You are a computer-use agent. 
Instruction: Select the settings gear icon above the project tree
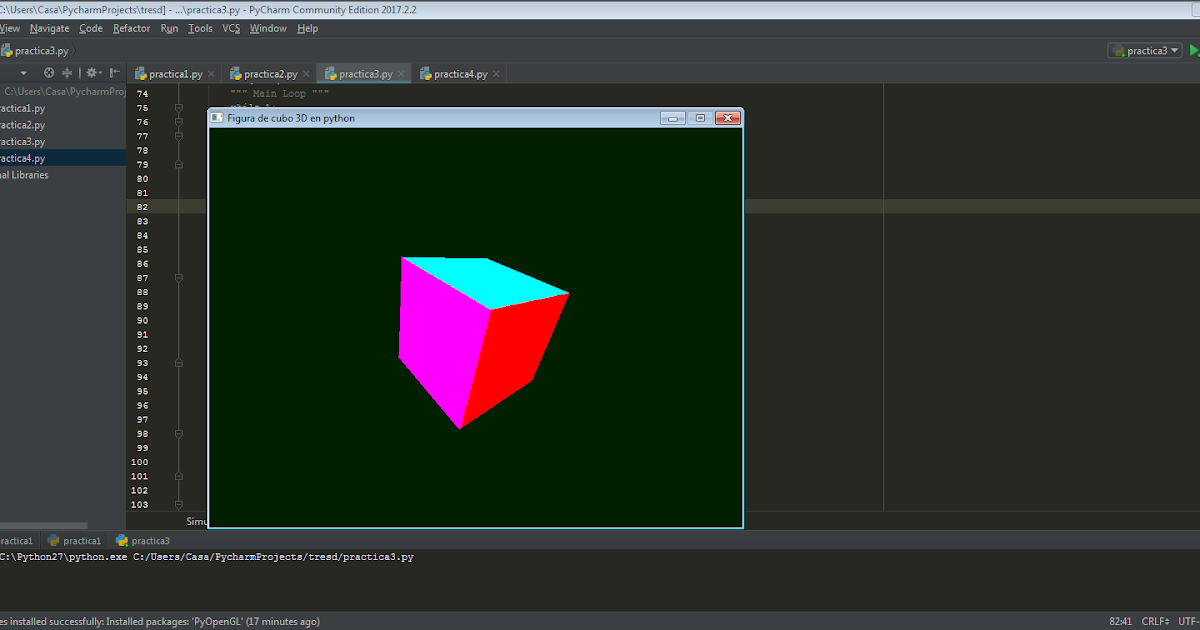(x=92, y=72)
